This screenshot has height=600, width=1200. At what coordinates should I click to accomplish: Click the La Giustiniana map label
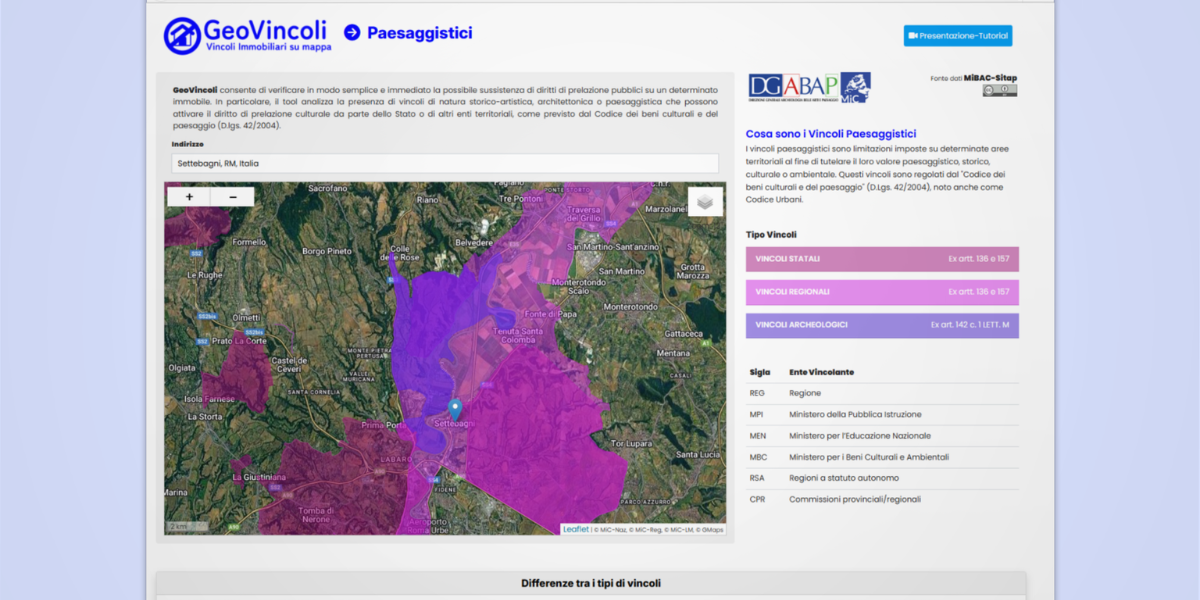tap(259, 478)
